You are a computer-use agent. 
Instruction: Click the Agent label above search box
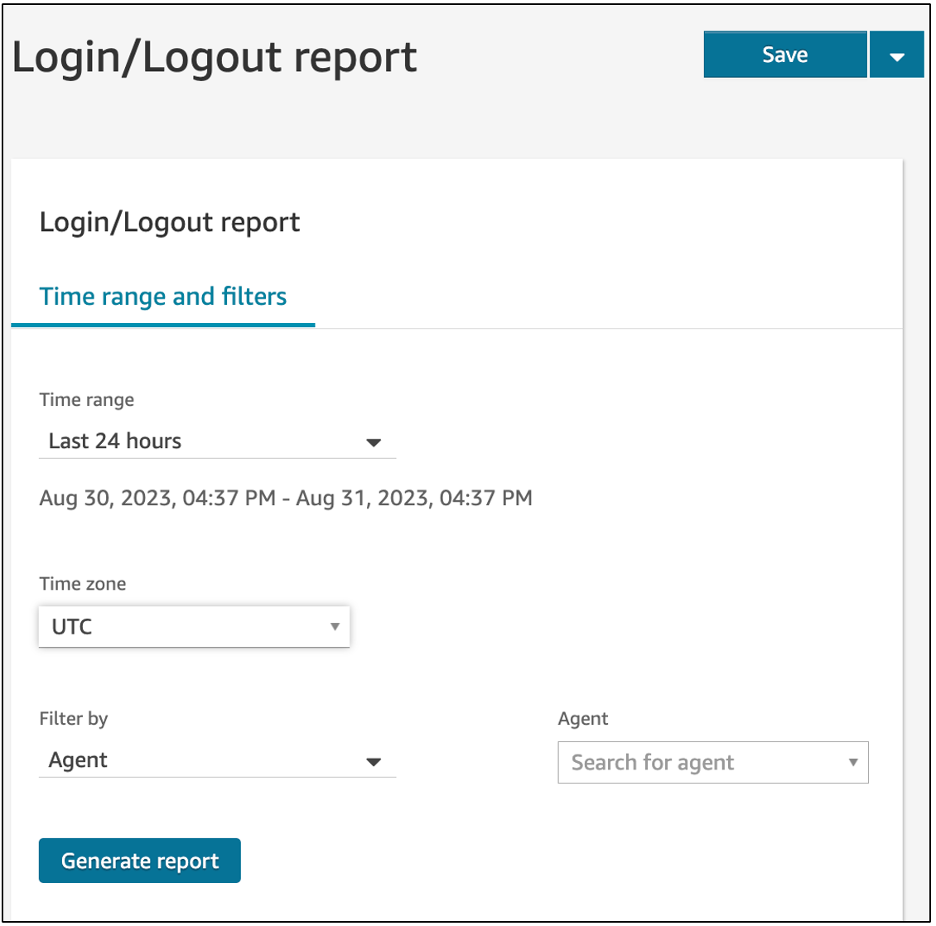583,718
